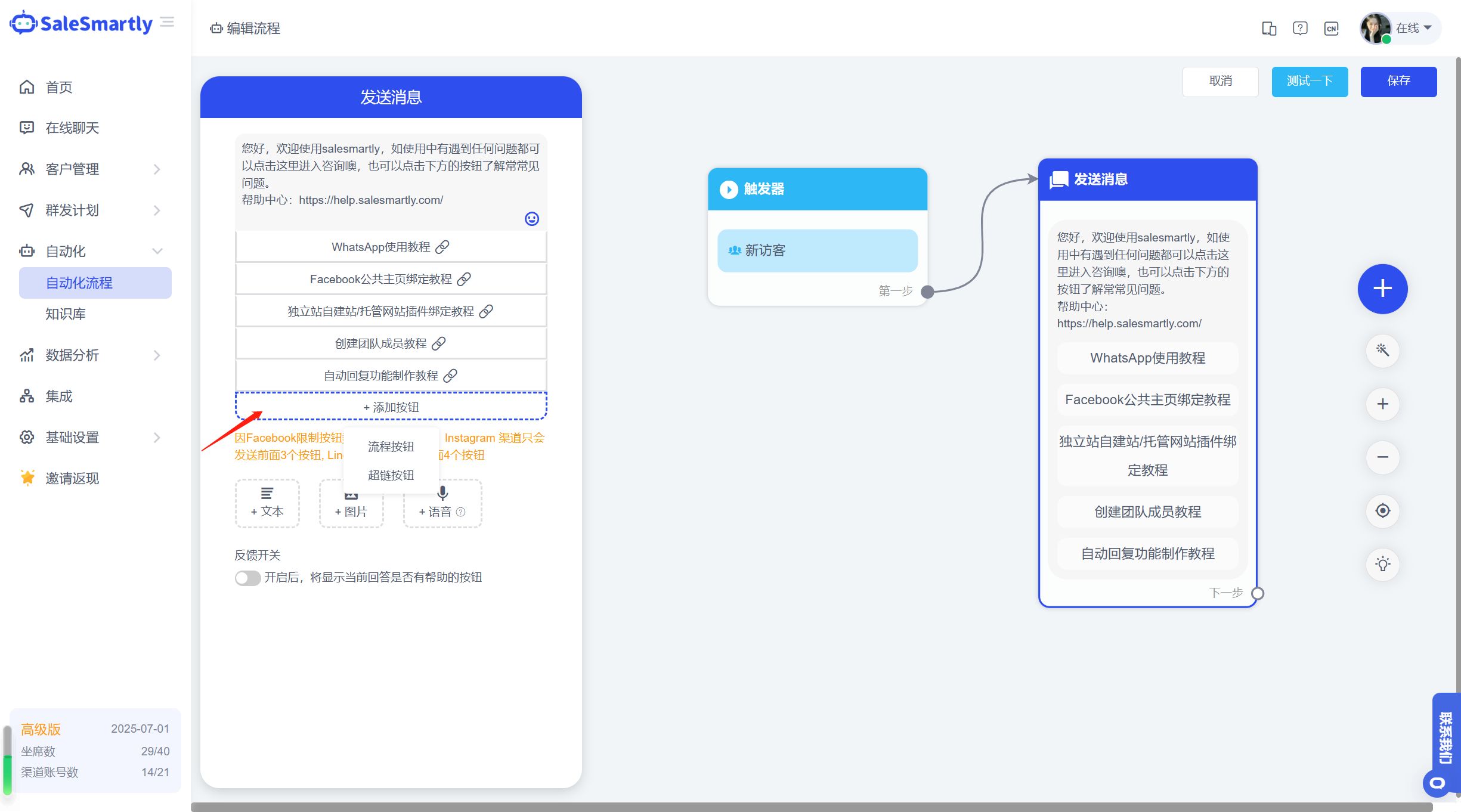Click the horizontal scrollbar at bottom
The image size is (1461, 812).
[811, 807]
